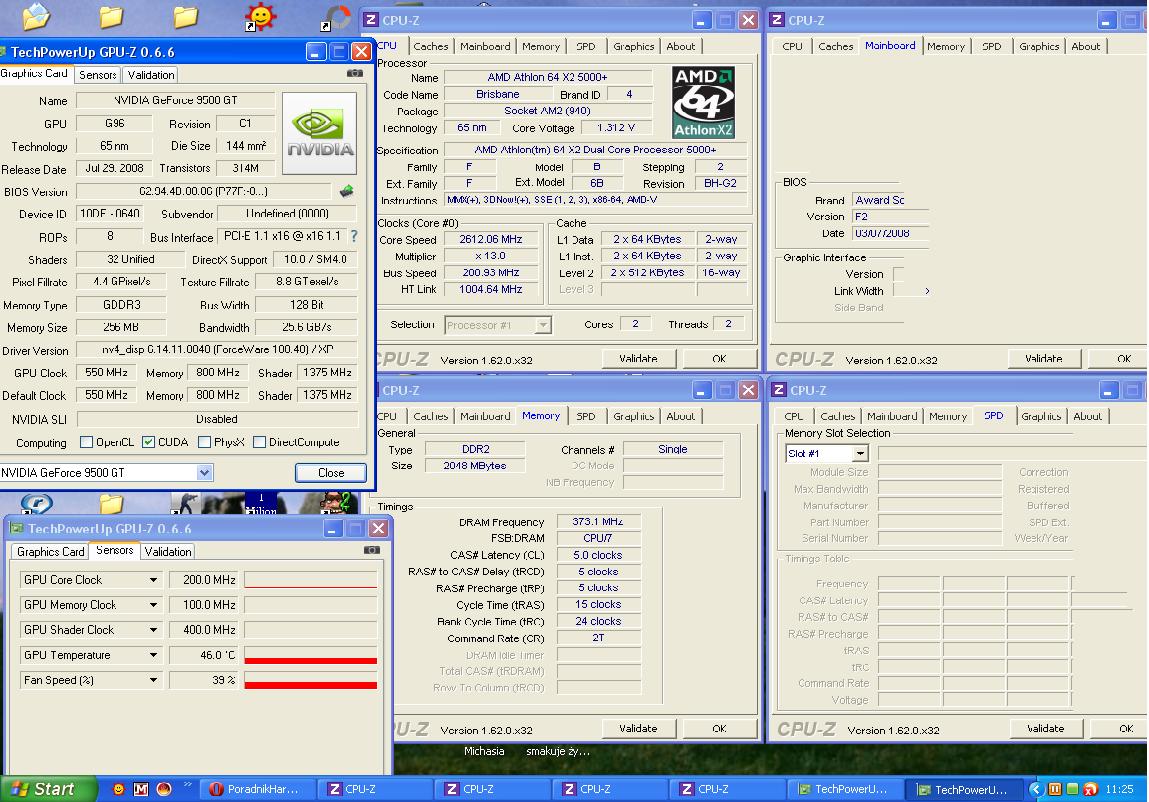
Task: Click the AMD Athlon 64 X2 logo in CPU-Z
Action: click(x=703, y=102)
